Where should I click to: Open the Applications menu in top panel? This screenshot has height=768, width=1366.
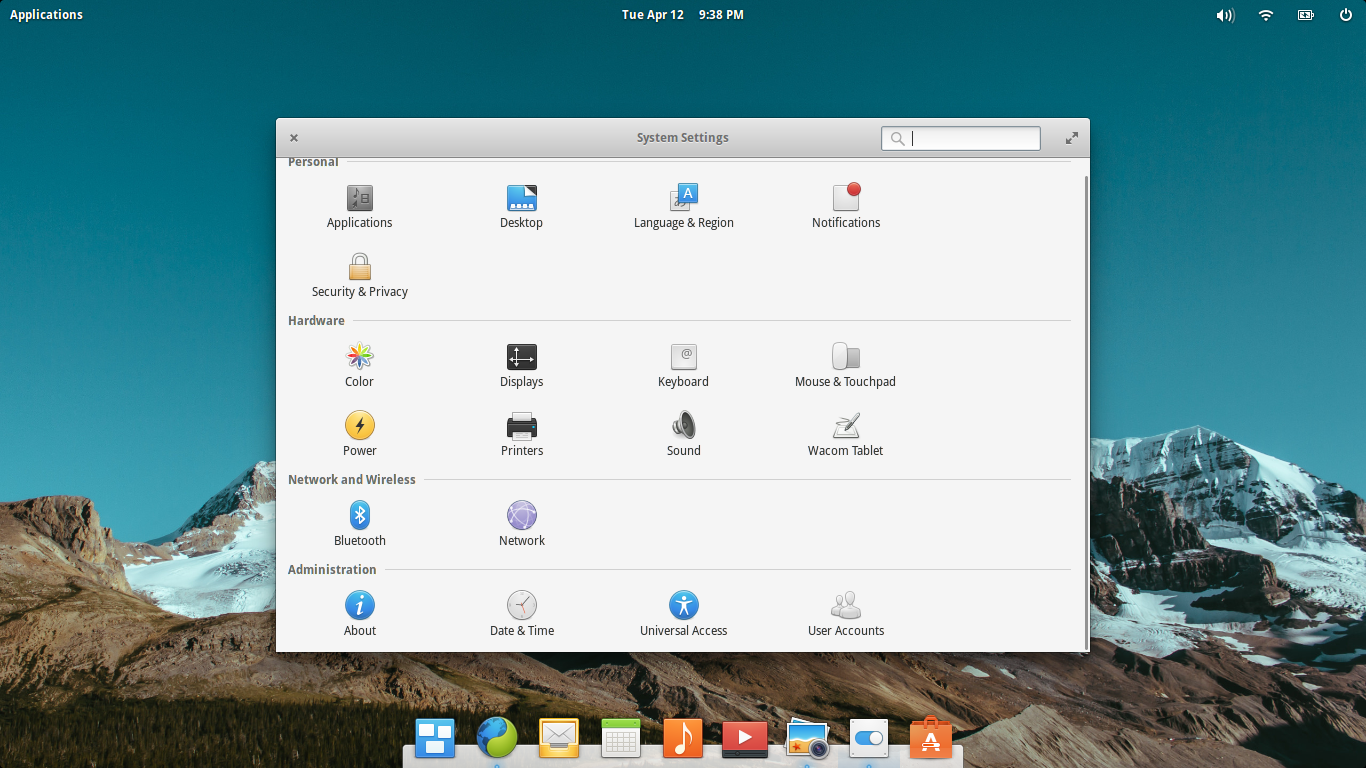[x=46, y=15]
